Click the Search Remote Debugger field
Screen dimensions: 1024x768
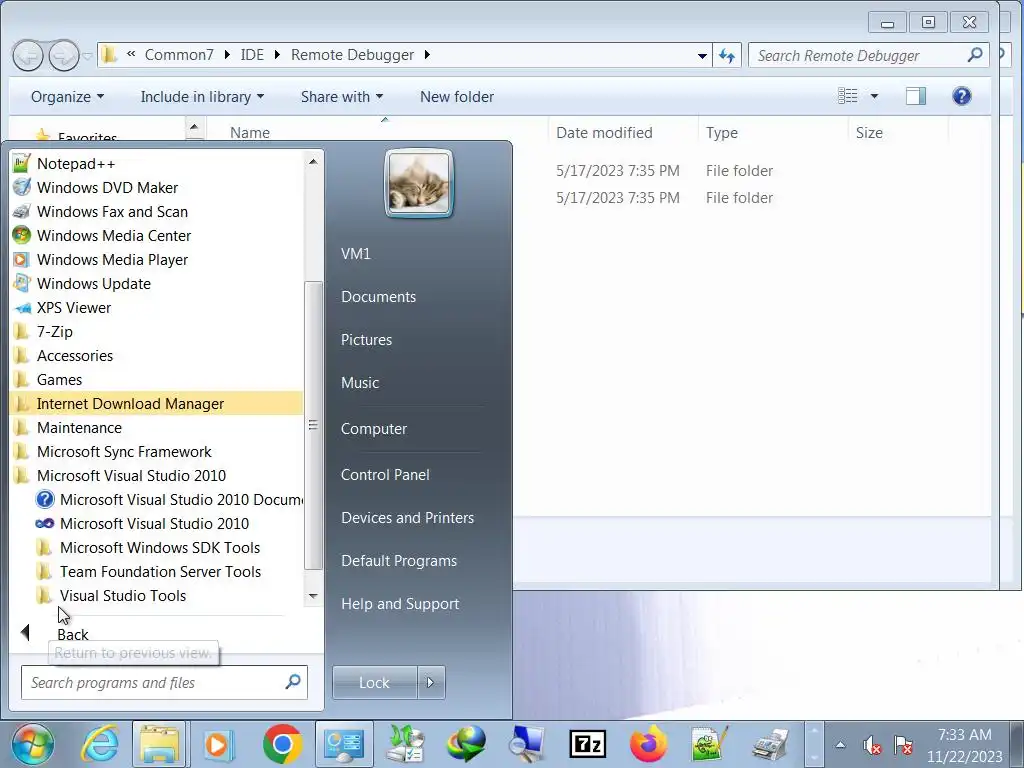pos(867,56)
